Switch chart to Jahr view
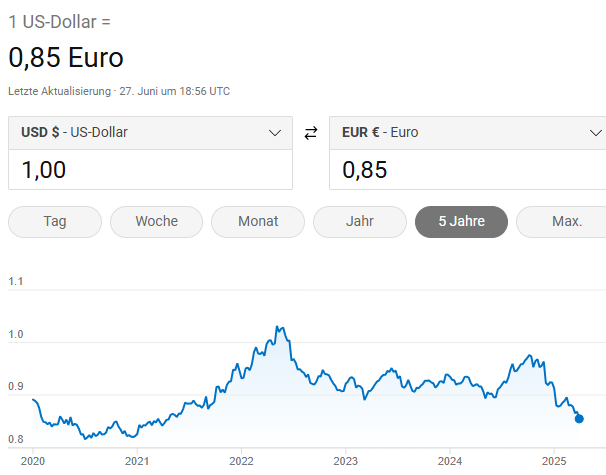Screen dimensions: 606x475 (x=360, y=221)
